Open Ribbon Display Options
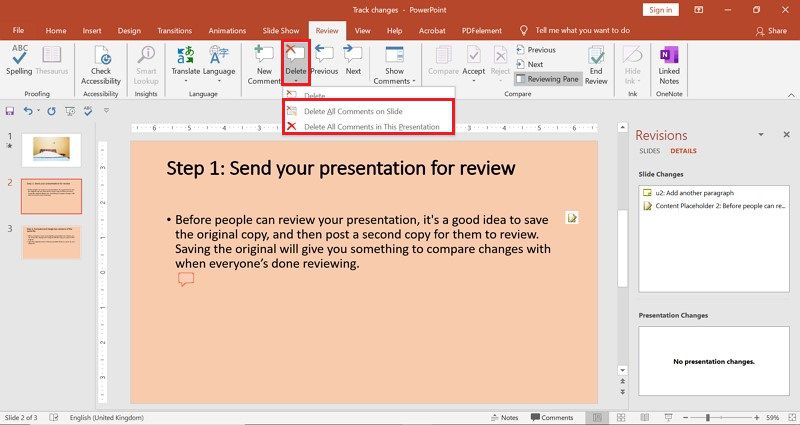 pos(699,10)
